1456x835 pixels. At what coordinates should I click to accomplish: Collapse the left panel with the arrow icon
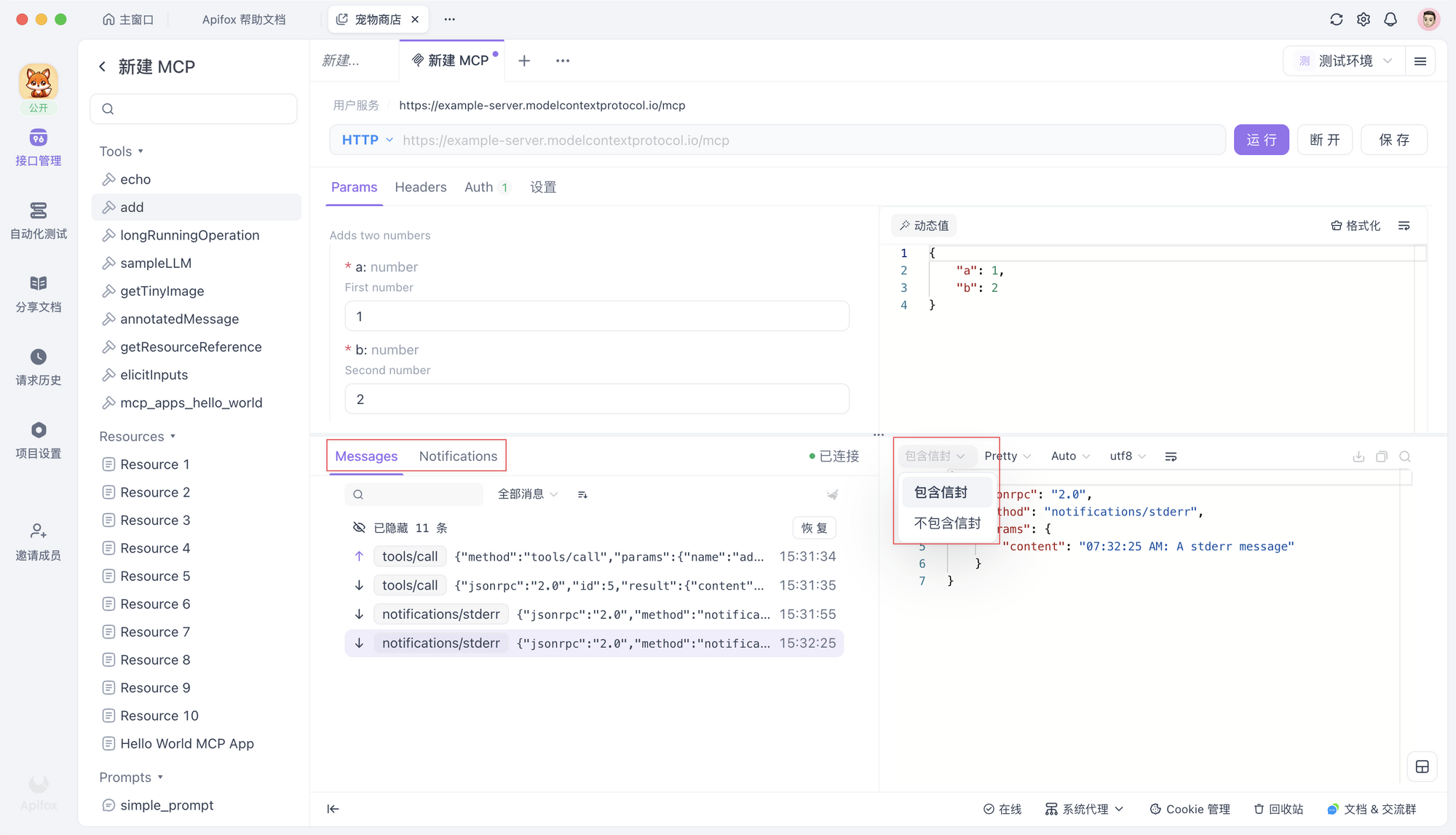click(333, 809)
